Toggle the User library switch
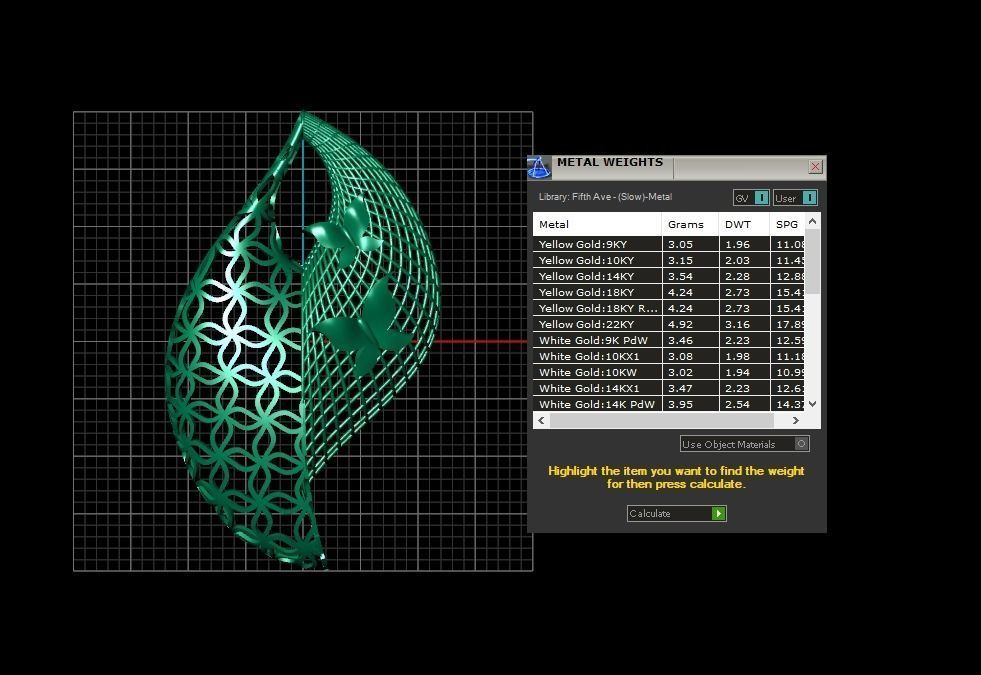The width and height of the screenshot is (981, 675). click(x=795, y=198)
